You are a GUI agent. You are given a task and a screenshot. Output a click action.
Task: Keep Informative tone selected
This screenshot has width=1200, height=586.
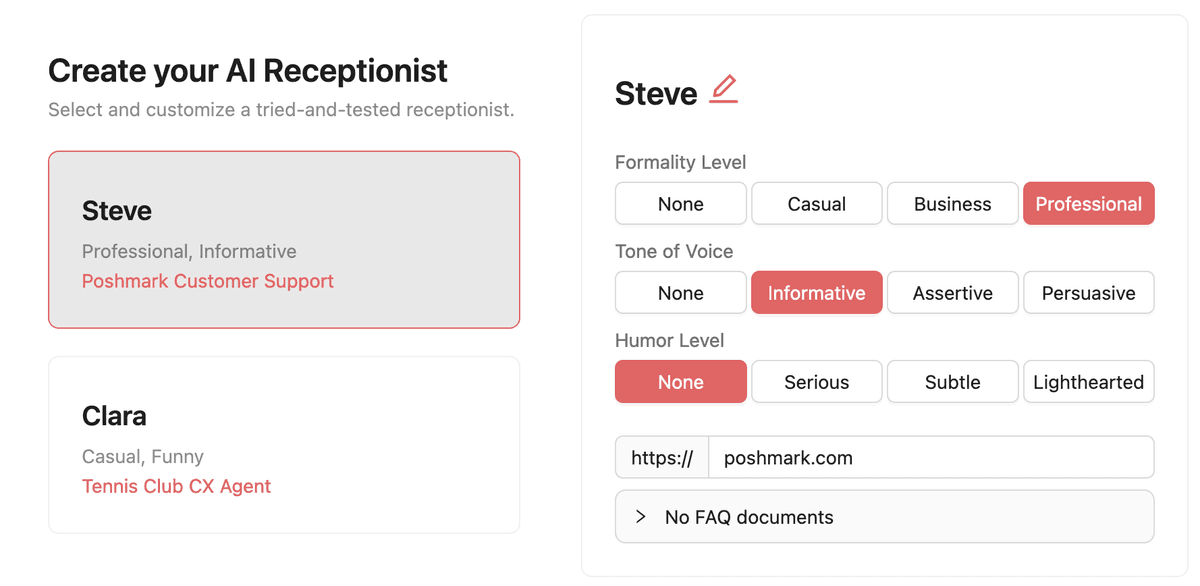pos(816,292)
